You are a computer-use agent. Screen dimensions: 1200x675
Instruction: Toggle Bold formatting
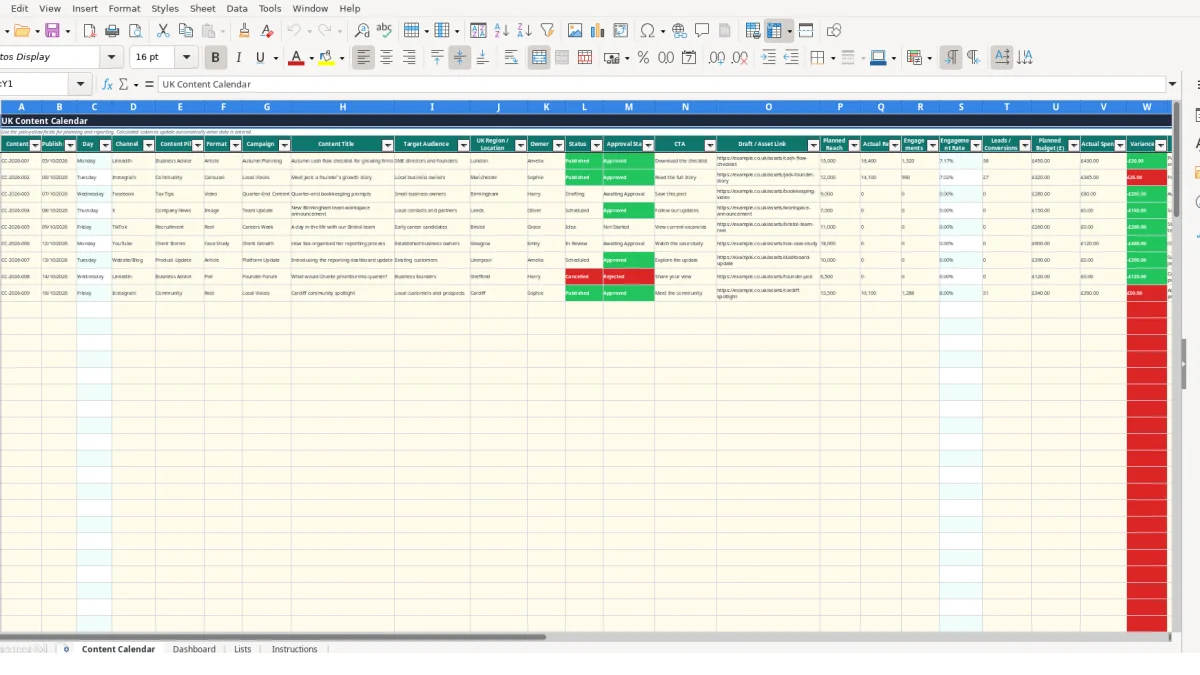(x=215, y=58)
